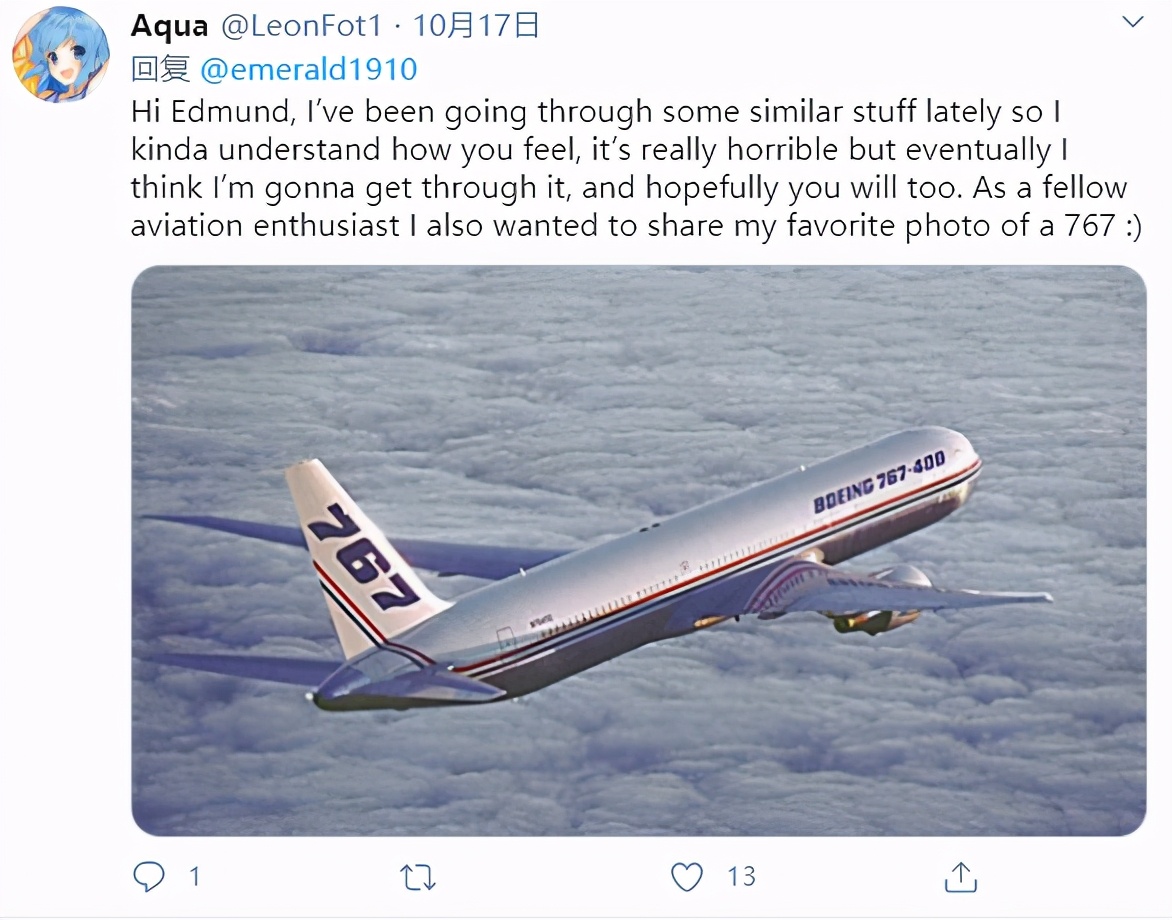Open Aqua's anime profile avatar
This screenshot has height=920, width=1172.
(x=61, y=55)
